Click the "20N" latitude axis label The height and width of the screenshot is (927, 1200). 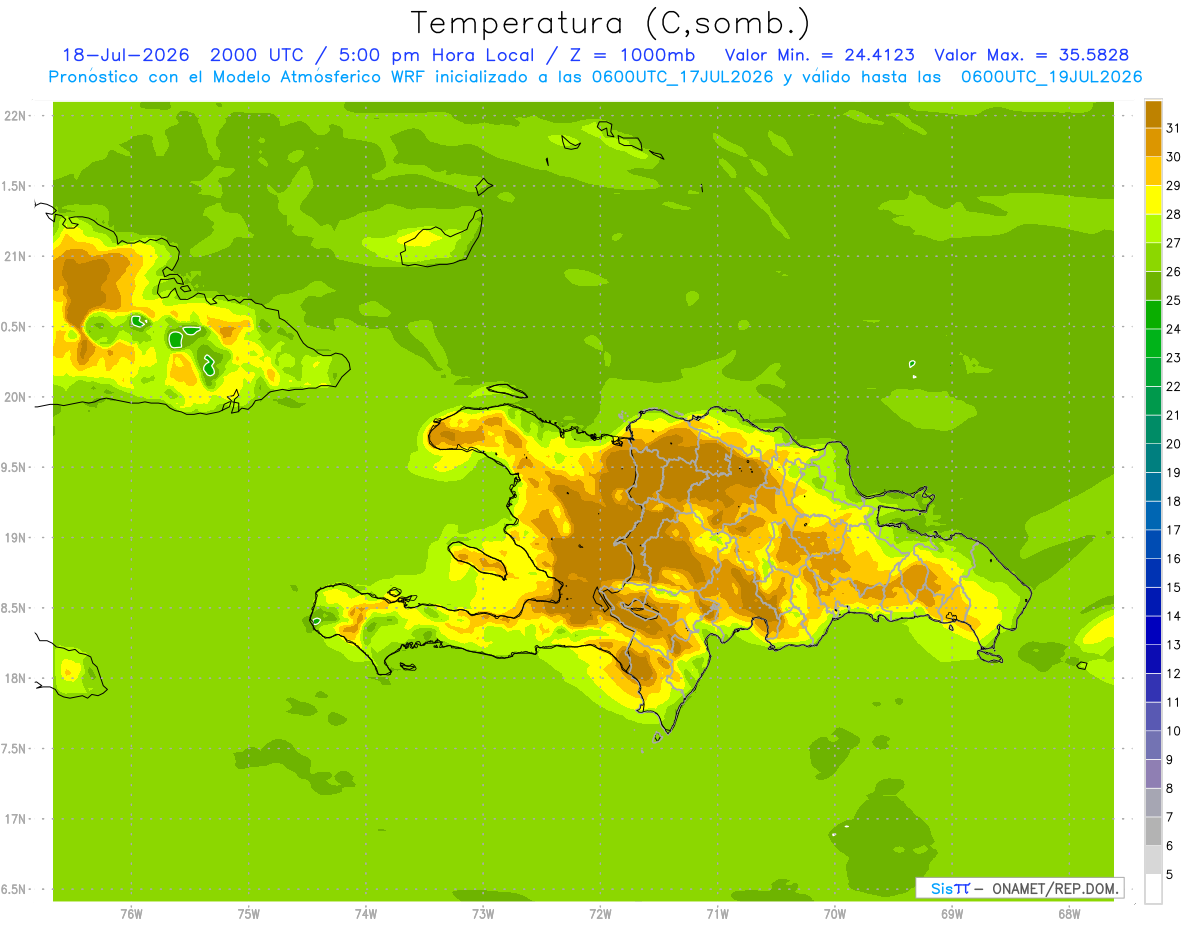[x=14, y=397]
